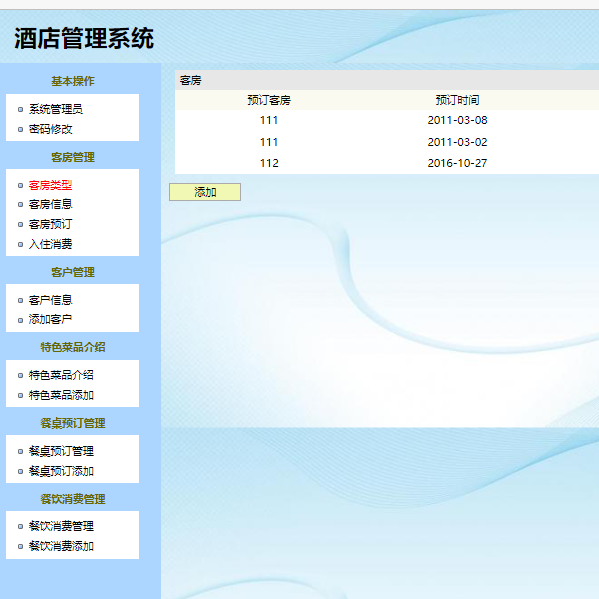Click the 客房 table title bar
The image size is (599, 599).
(387, 80)
